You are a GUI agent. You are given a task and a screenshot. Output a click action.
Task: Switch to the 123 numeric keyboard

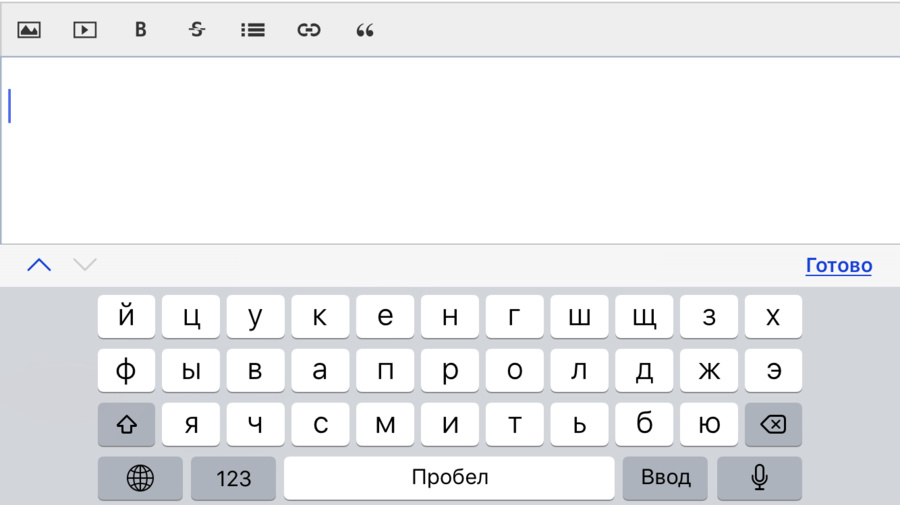click(234, 478)
